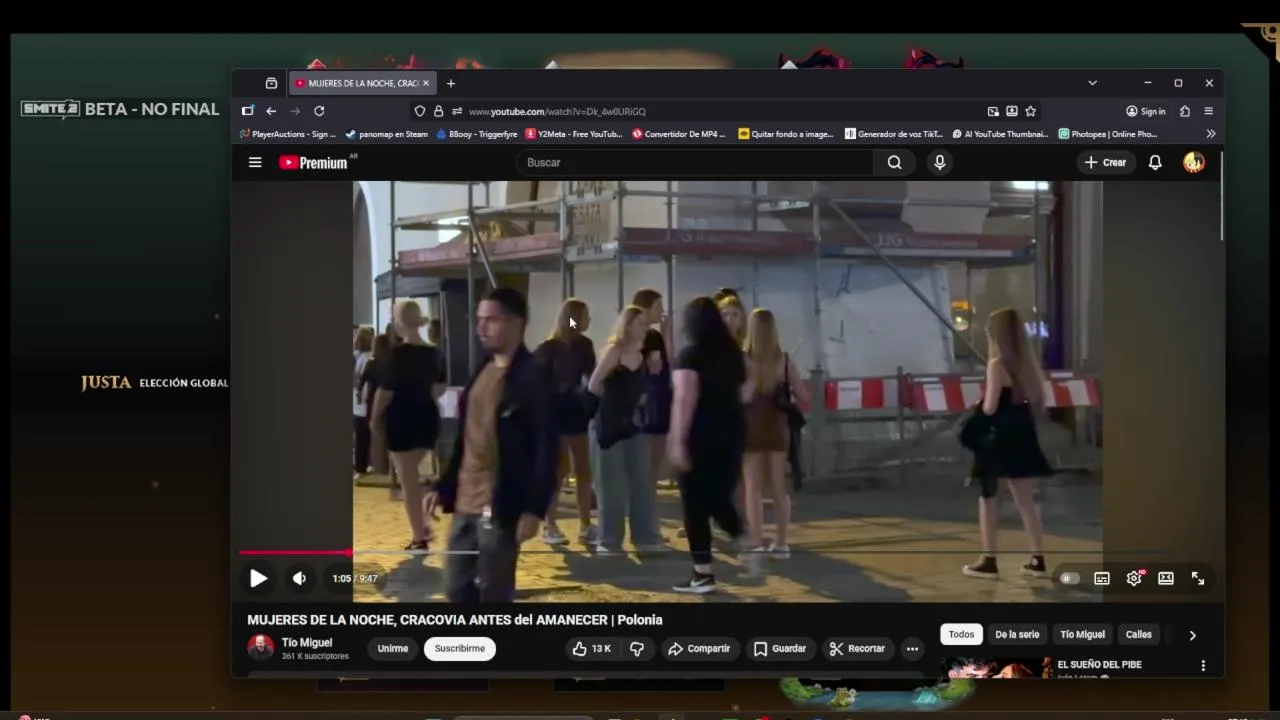Screen dimensions: 1280x720
Task: Click the Suscribirme button
Action: pyautogui.click(x=460, y=649)
